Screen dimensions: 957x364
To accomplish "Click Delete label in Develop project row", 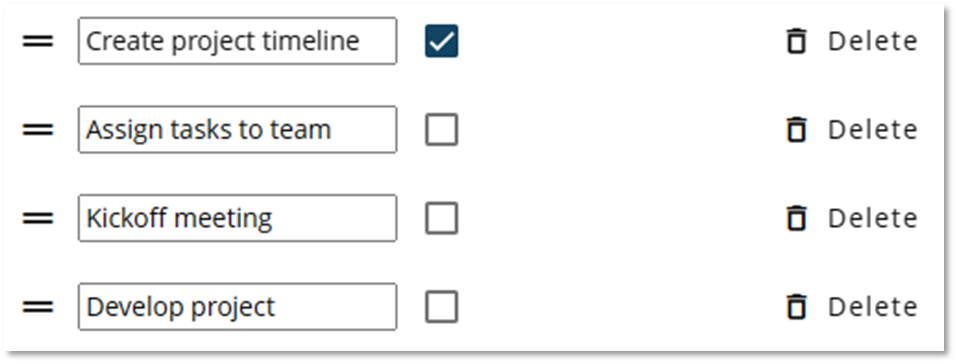I will pos(873,307).
